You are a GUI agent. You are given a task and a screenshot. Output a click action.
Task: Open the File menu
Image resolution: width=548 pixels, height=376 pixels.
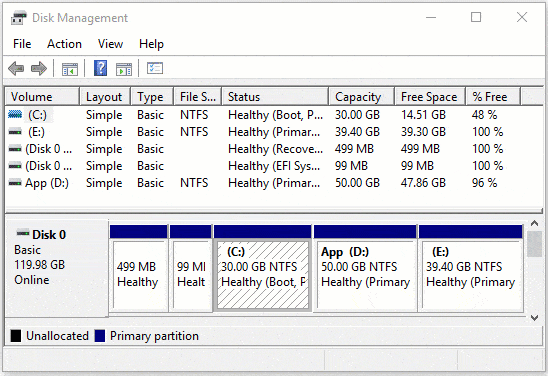(x=22, y=44)
